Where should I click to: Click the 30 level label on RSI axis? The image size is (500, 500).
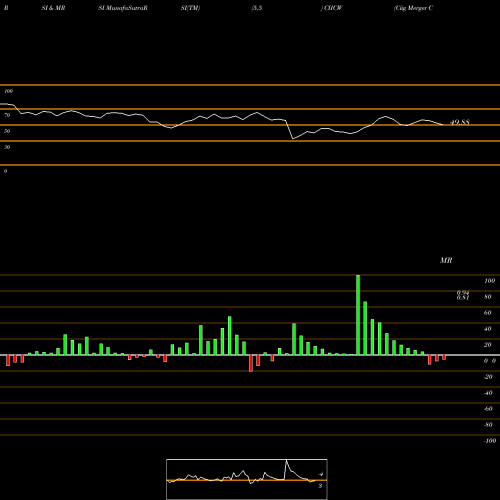(x=7, y=147)
